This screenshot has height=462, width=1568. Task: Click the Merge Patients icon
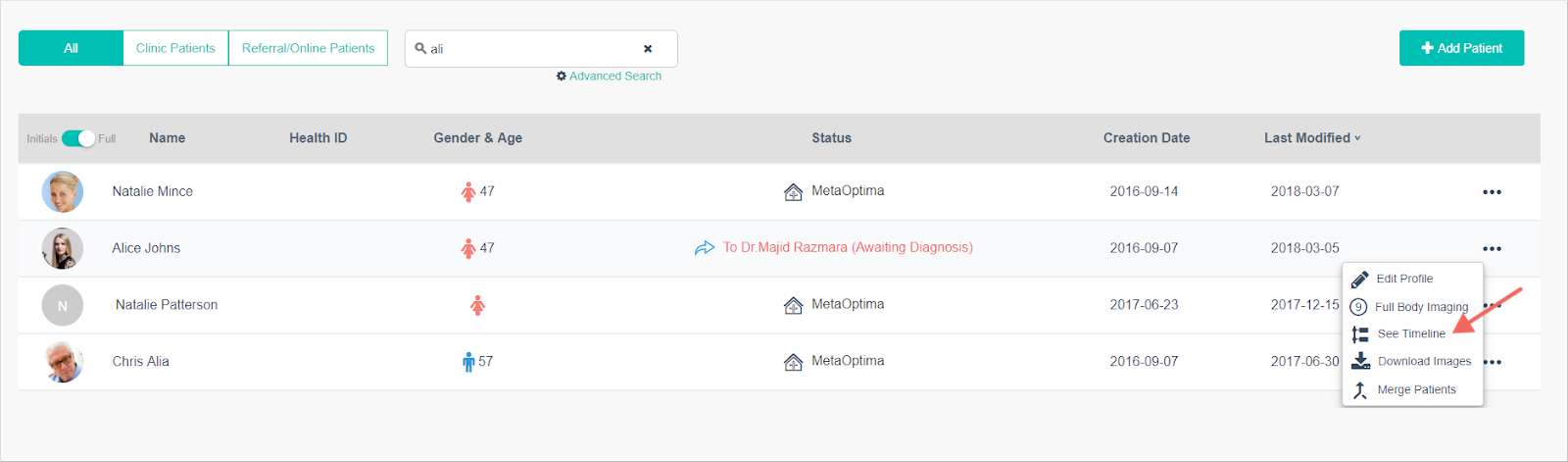(x=1360, y=389)
